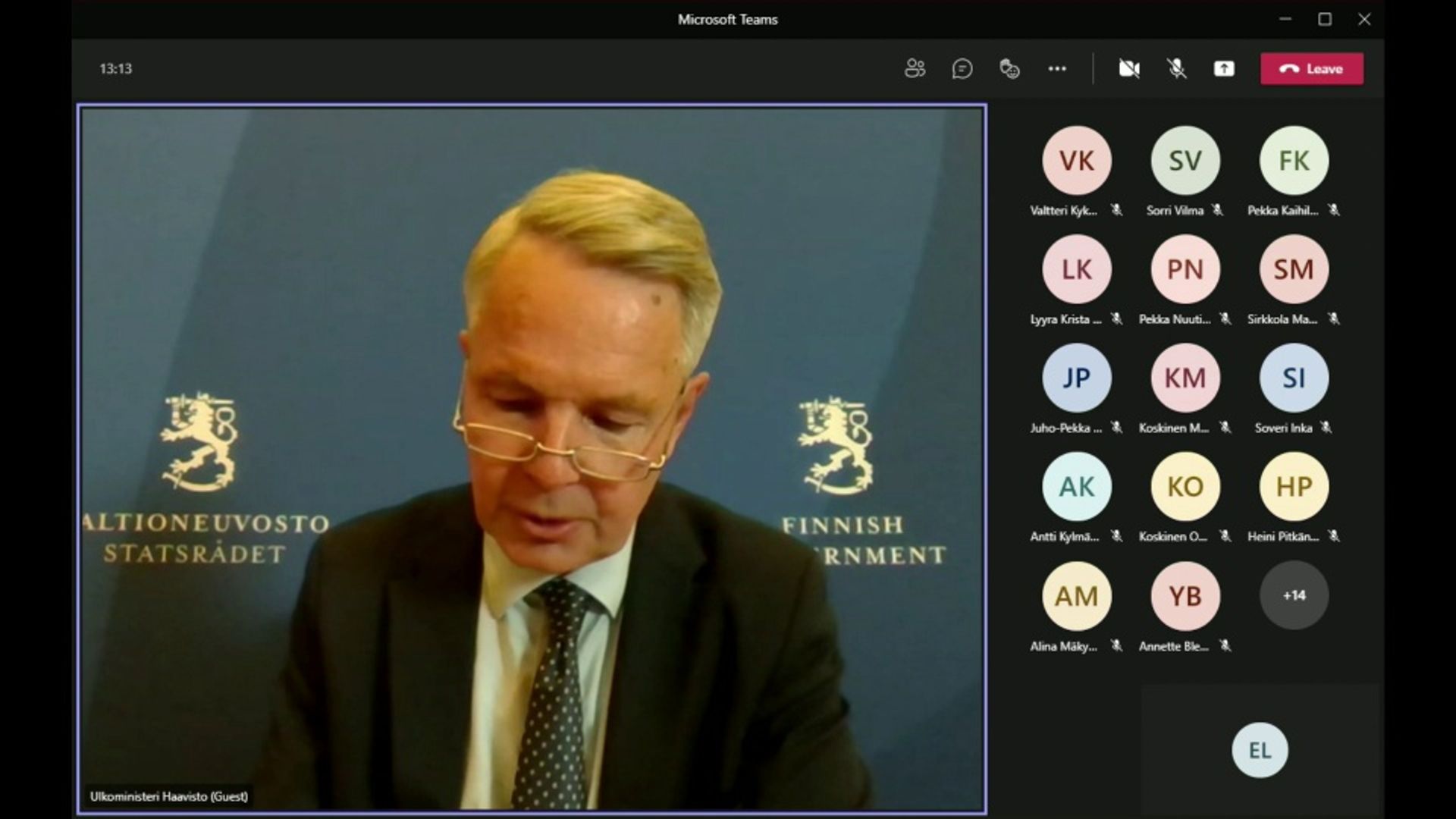This screenshot has width=1456, height=819.
Task: Click the HP avatar of Heini Pitkän
Action: pyautogui.click(x=1294, y=486)
